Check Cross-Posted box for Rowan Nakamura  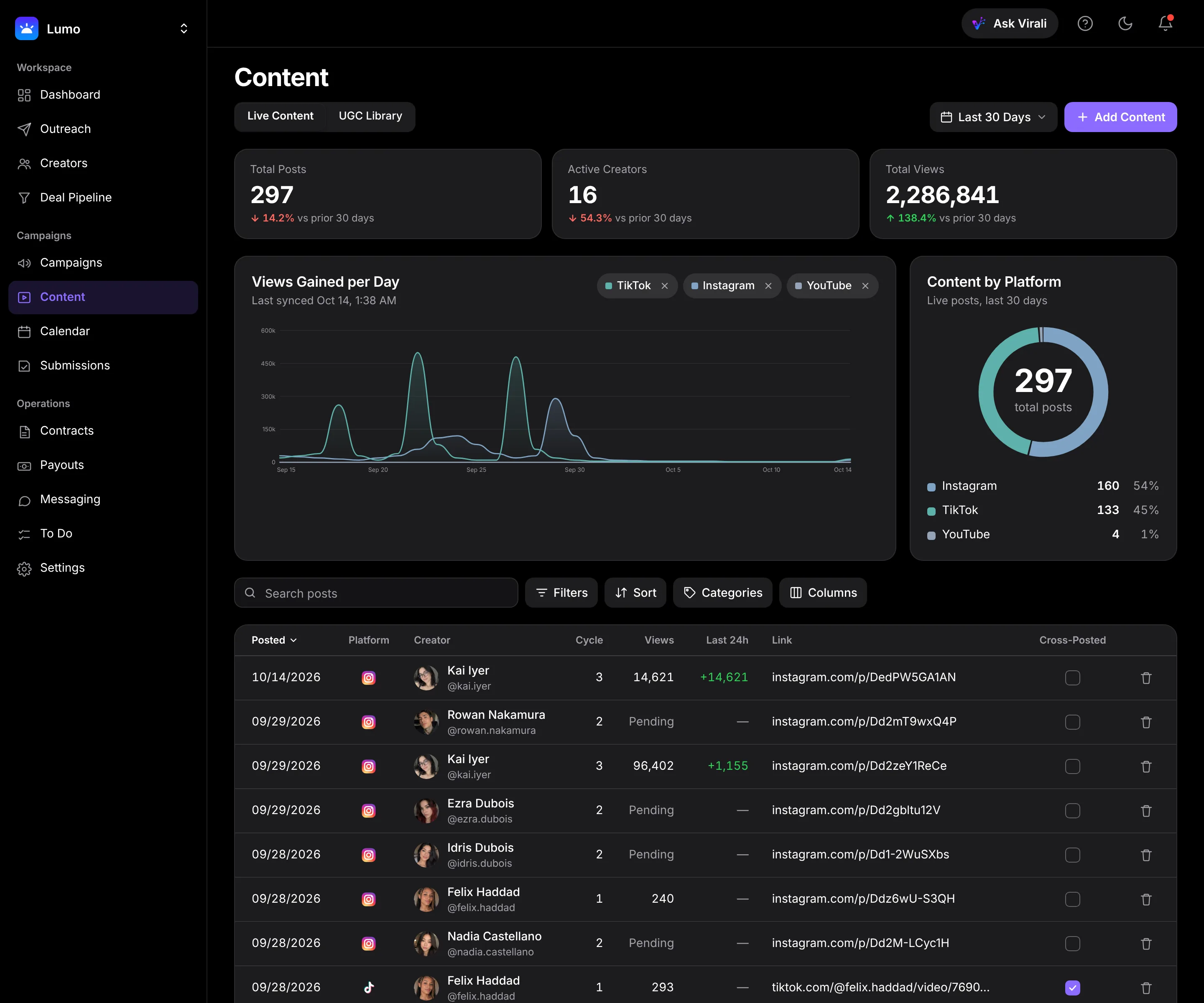click(1072, 722)
